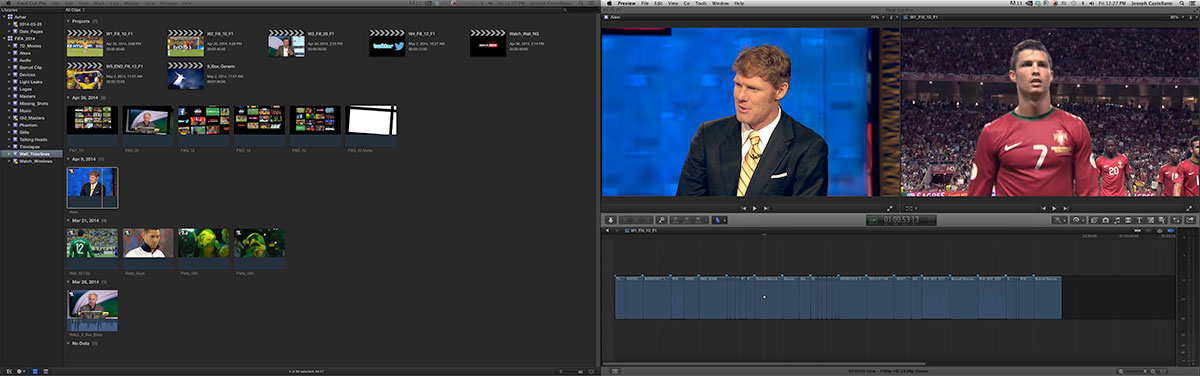Click the import media arrow icon in toolbar

[610, 220]
